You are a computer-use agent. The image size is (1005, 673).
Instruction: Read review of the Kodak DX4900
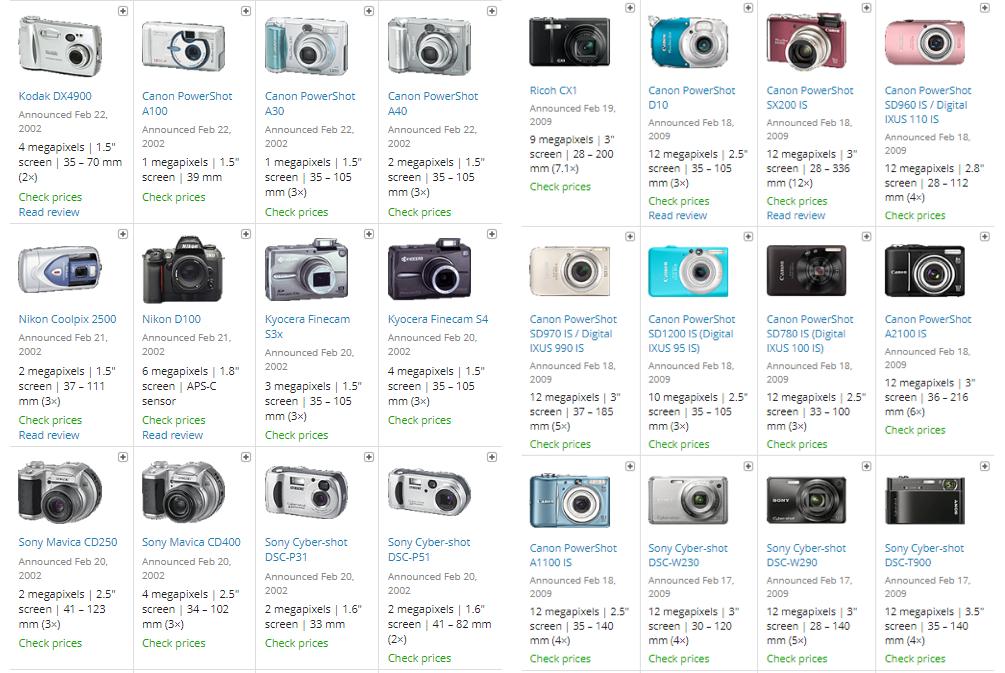49,212
